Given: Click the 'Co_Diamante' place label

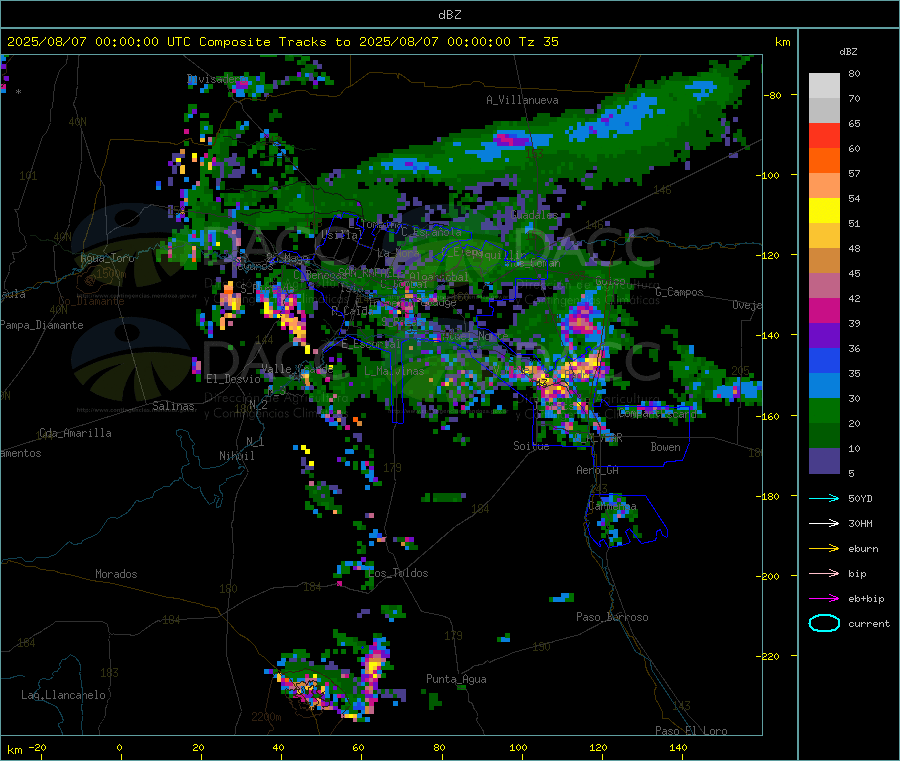Looking at the screenshot, I should pyautogui.click(x=91, y=301).
